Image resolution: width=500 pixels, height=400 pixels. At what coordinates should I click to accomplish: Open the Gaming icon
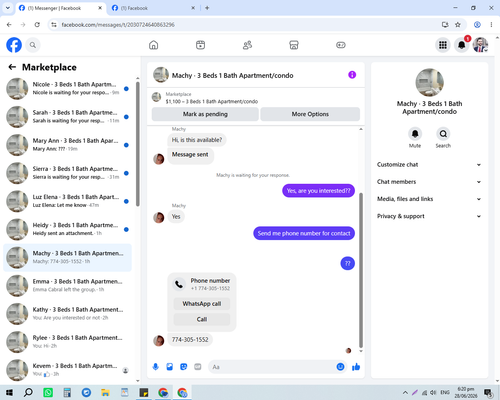pos(341,45)
